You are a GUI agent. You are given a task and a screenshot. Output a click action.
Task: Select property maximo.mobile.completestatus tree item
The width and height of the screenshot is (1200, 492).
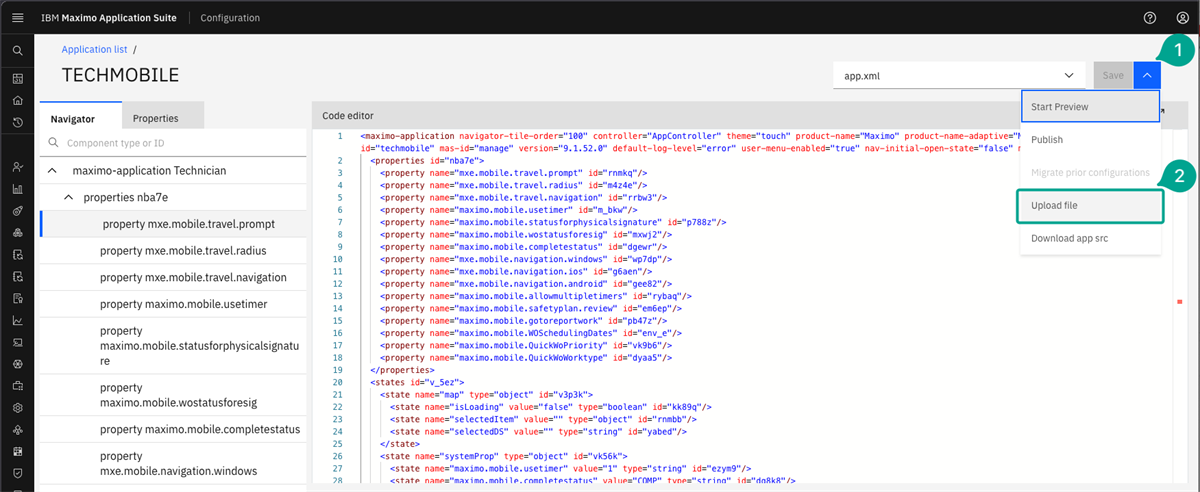(171, 429)
